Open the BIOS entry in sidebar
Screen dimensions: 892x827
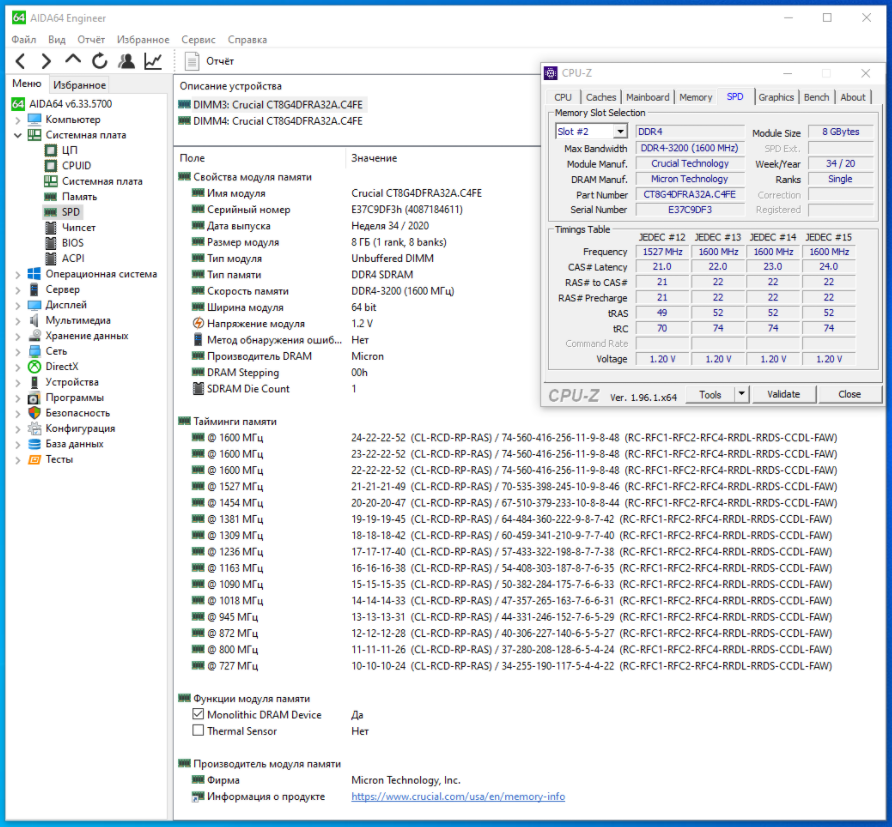click(72, 243)
